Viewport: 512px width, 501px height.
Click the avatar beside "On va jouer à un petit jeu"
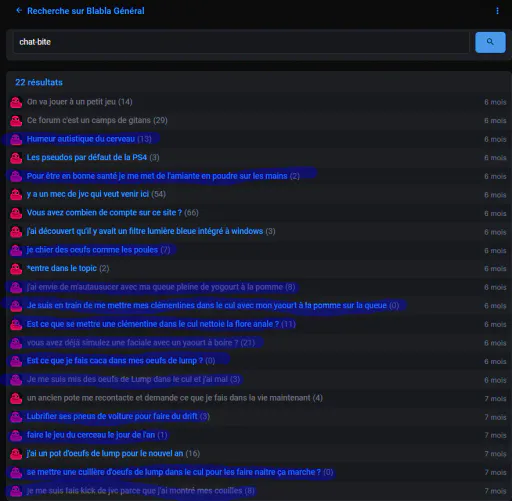(x=16, y=102)
